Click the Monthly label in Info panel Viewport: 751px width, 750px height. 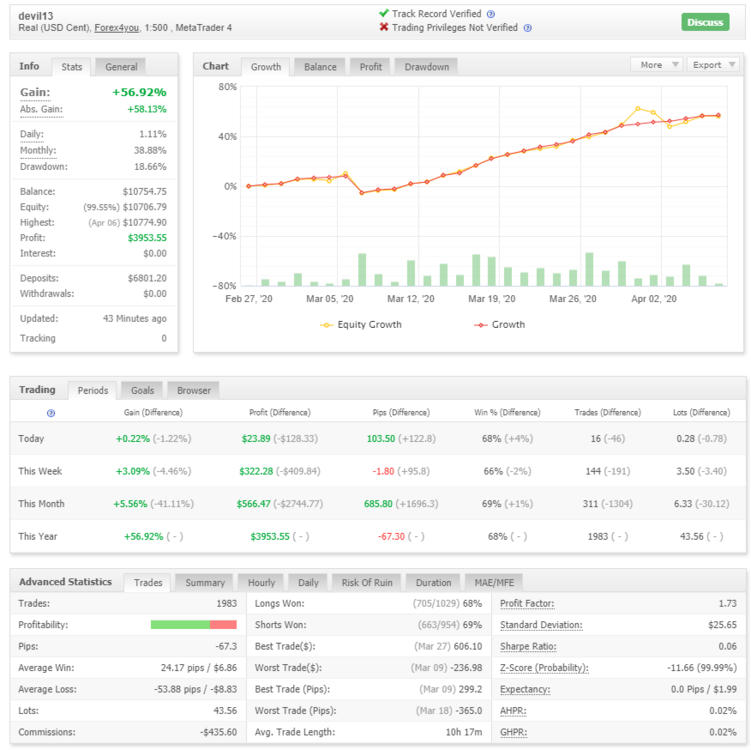[x=38, y=150]
